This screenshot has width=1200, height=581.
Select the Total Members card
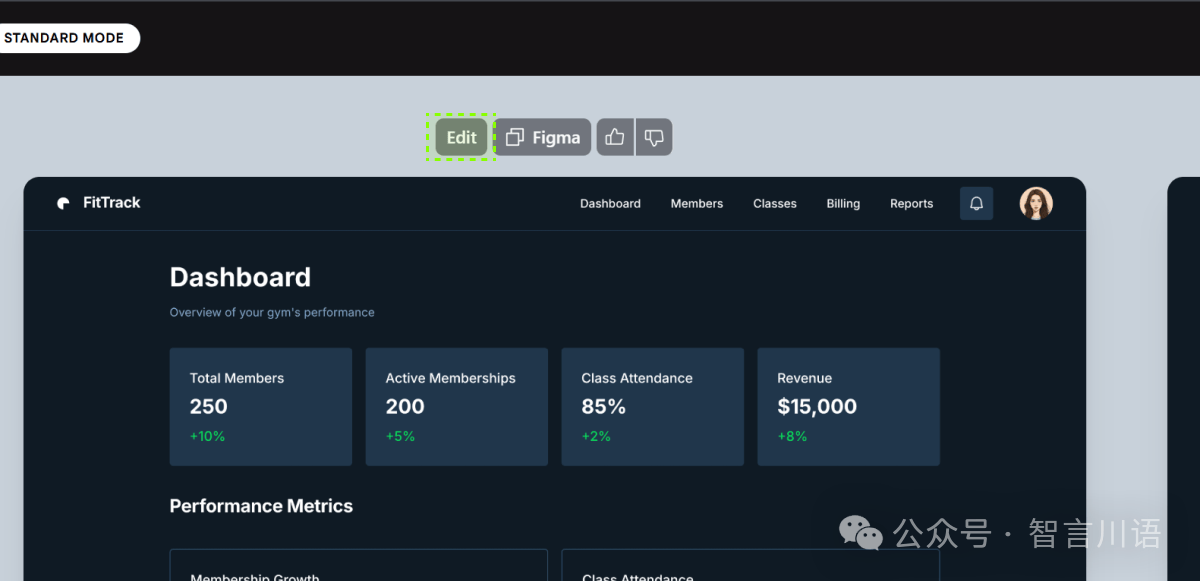(x=261, y=407)
